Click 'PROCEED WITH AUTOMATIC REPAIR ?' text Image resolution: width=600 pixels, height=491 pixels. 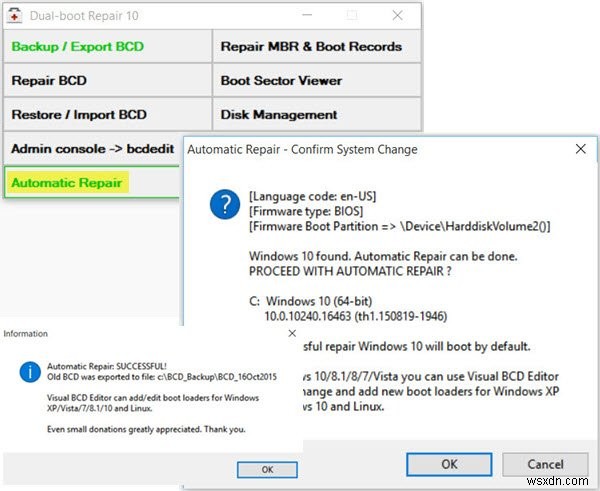point(350,271)
